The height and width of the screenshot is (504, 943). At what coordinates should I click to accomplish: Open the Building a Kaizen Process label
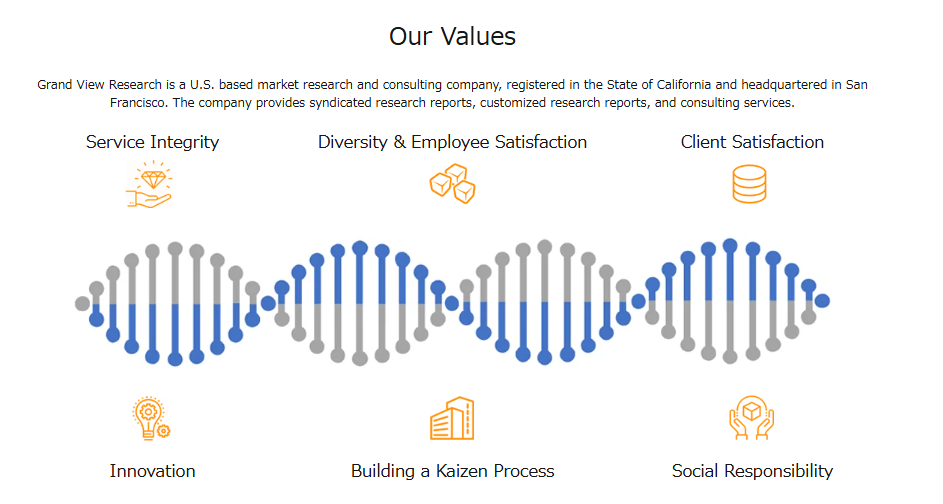(452, 471)
